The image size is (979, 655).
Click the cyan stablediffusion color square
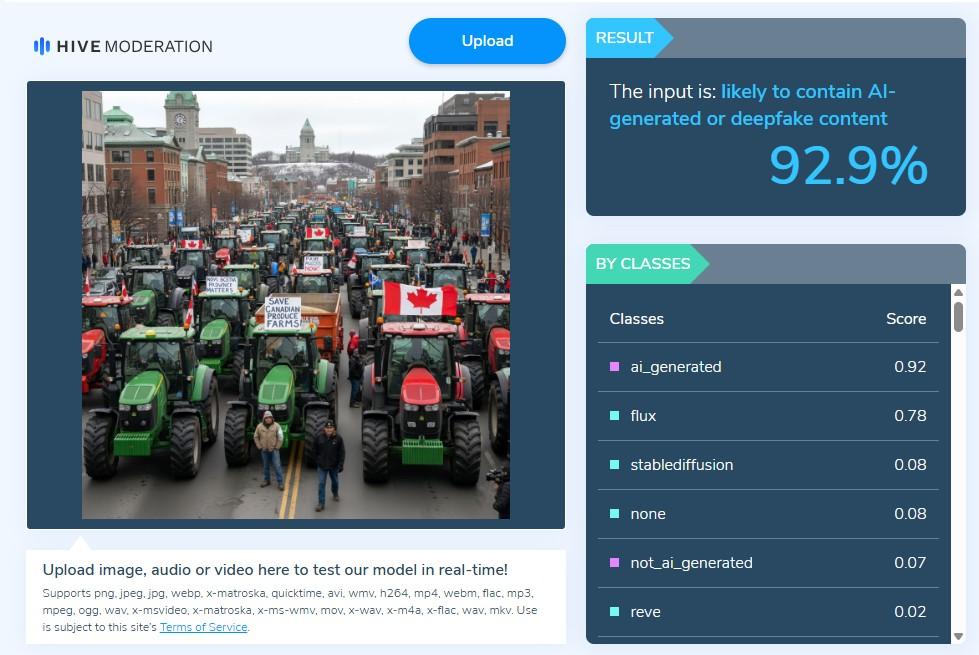pos(614,465)
